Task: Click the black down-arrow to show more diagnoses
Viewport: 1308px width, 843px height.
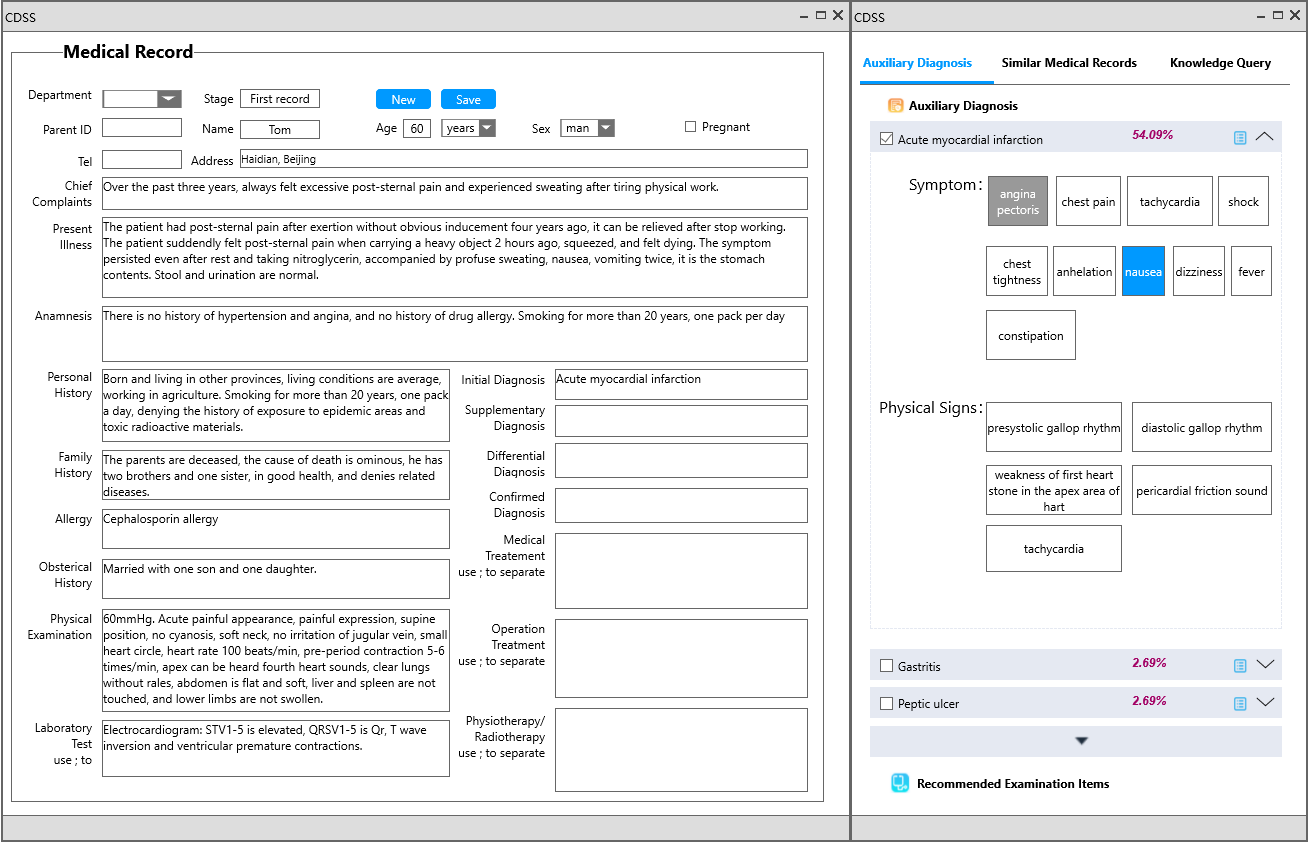Action: pyautogui.click(x=1081, y=741)
